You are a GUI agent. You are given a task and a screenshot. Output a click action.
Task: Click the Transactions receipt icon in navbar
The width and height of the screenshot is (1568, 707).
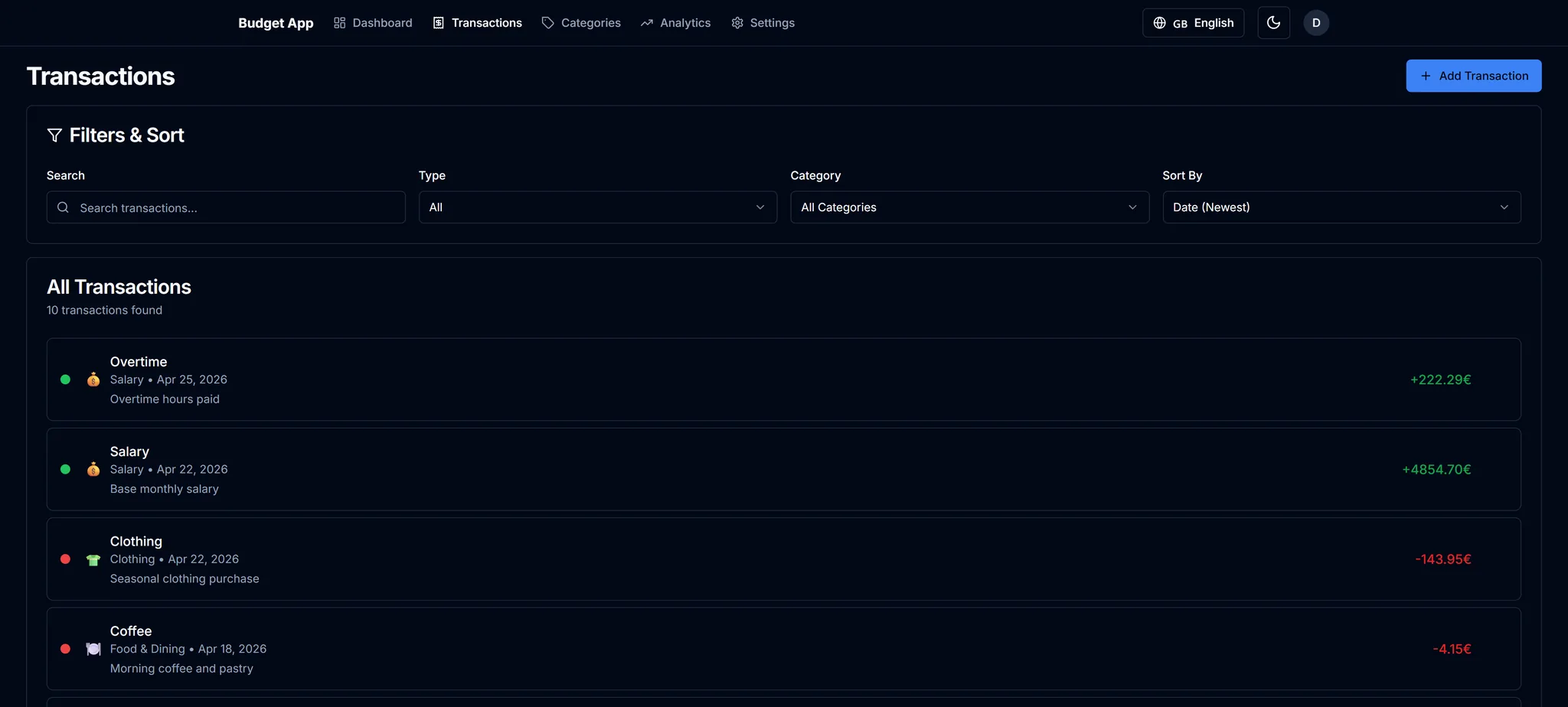[x=439, y=23]
